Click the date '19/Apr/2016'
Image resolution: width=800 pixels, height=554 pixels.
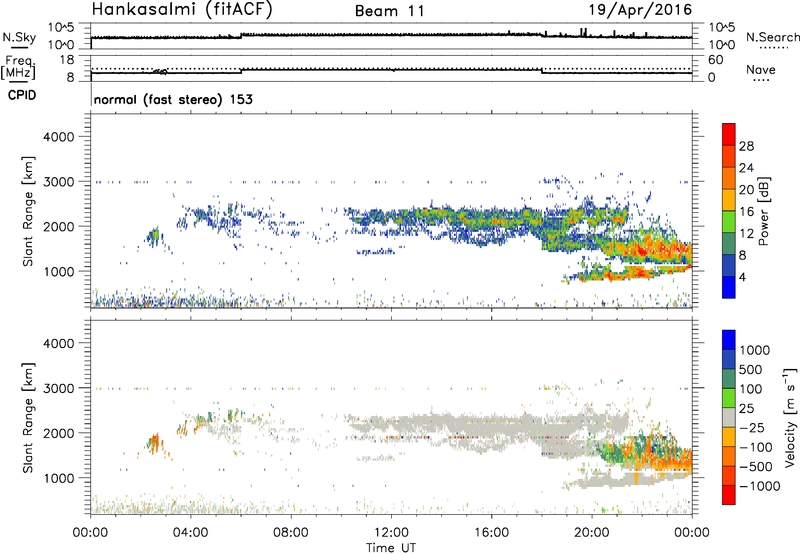point(640,10)
